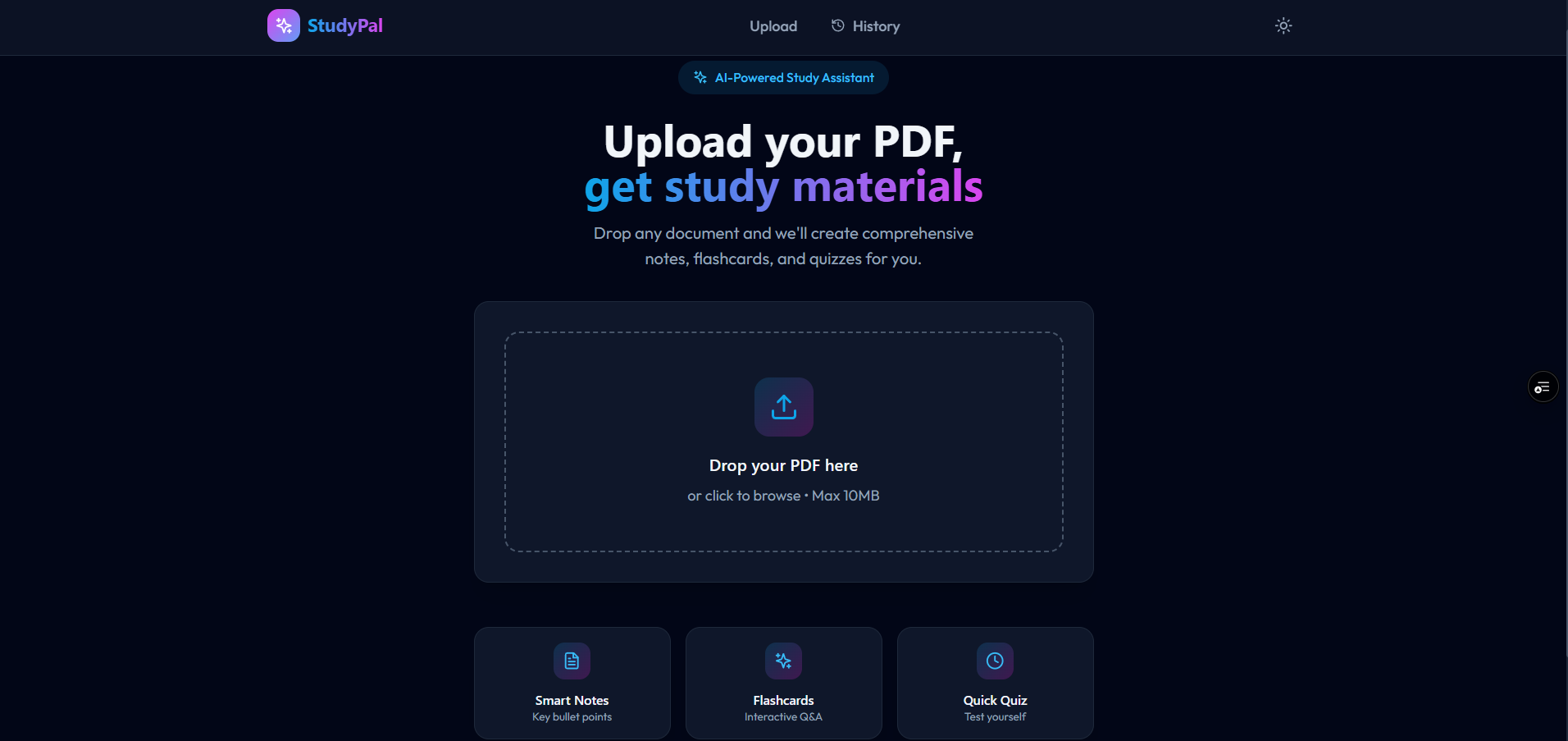This screenshot has width=1568, height=741.
Task: Click the History clock icon
Action: point(837,25)
